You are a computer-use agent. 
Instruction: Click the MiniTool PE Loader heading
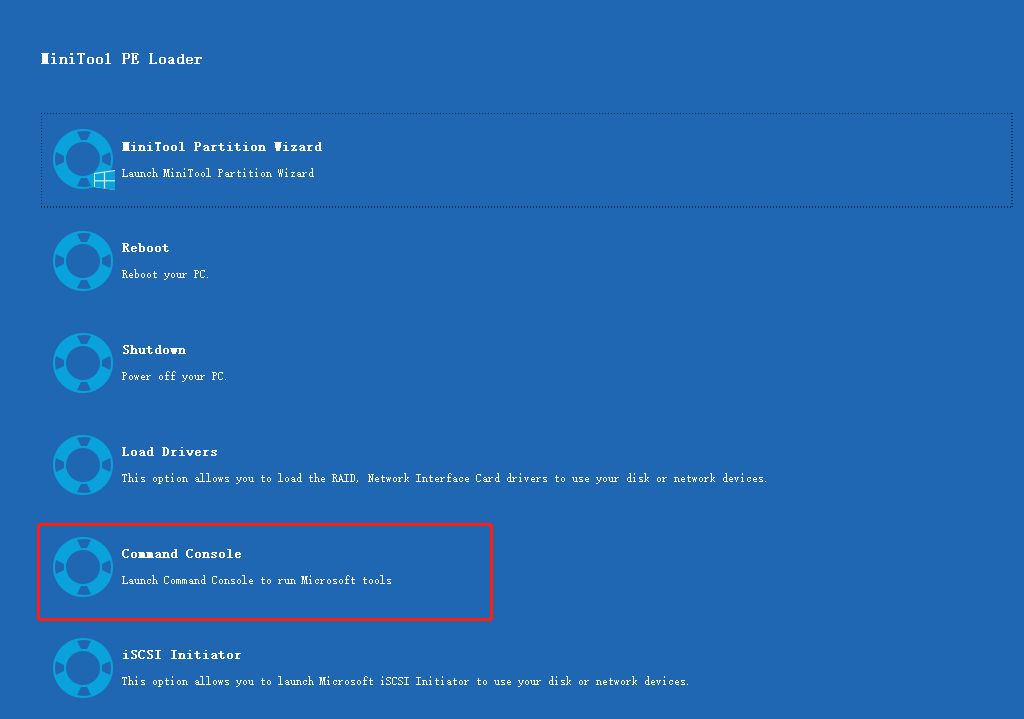pyautogui.click(x=121, y=59)
